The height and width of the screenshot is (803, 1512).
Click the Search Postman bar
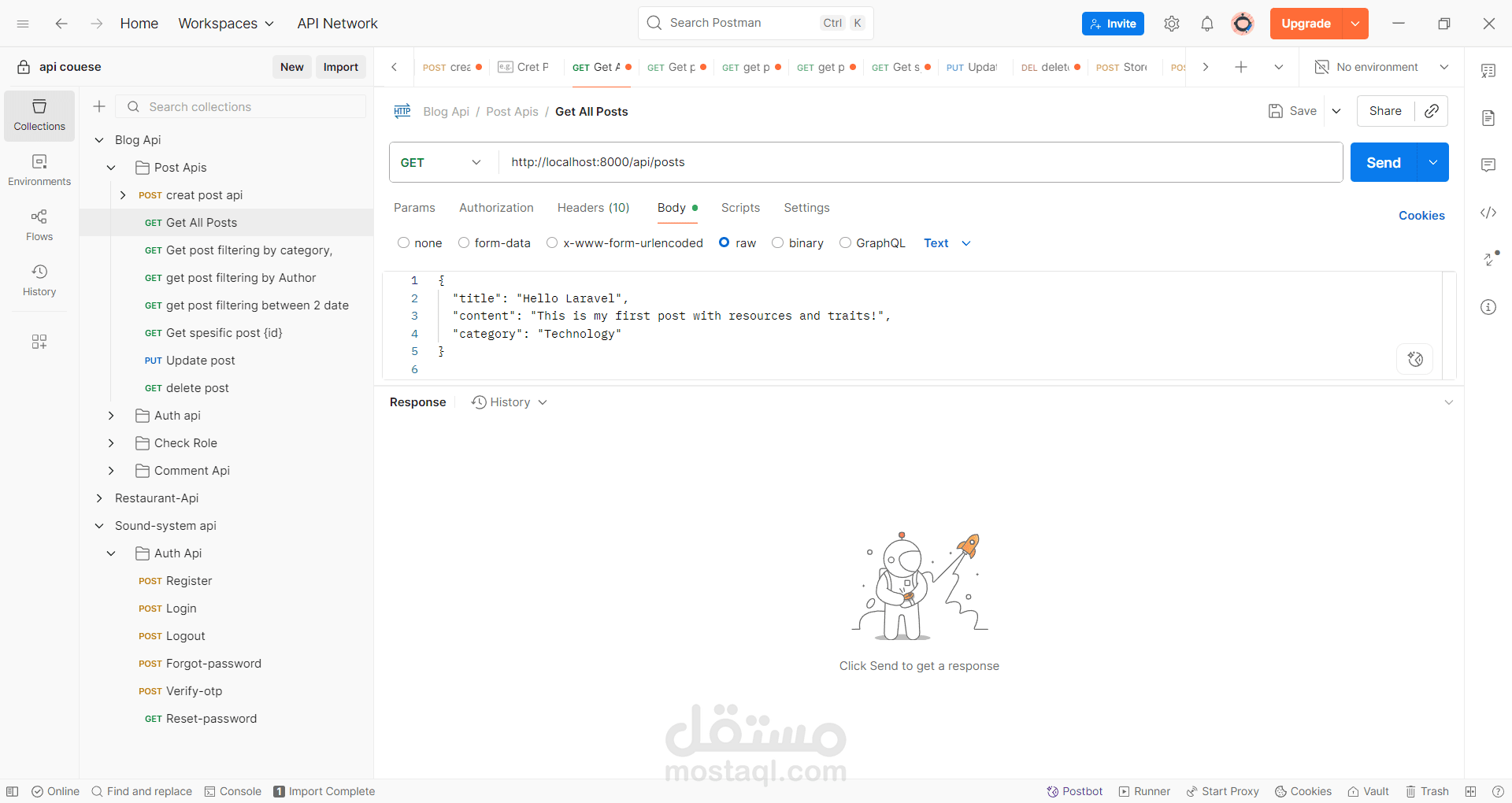point(756,24)
